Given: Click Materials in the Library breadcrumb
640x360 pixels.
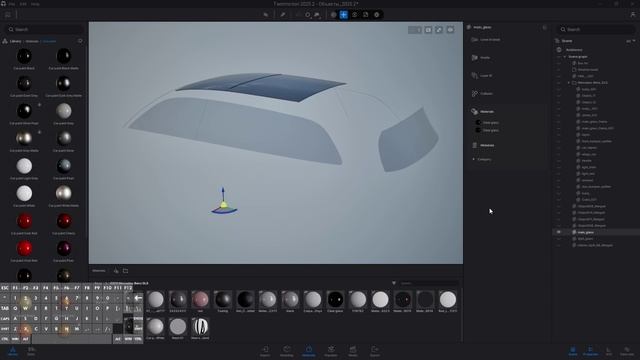Looking at the screenshot, I should tap(32, 41).
